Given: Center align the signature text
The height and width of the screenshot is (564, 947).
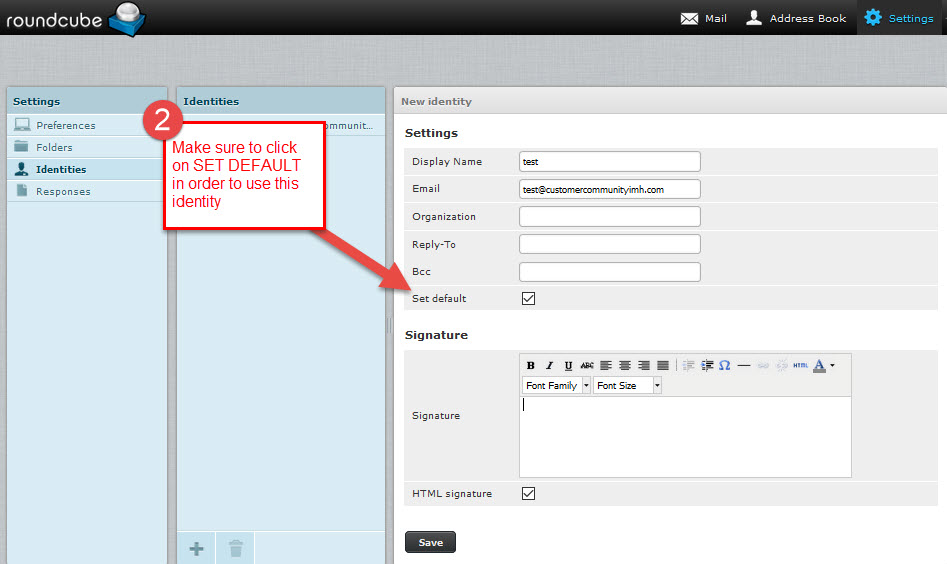Looking at the screenshot, I should tap(625, 366).
